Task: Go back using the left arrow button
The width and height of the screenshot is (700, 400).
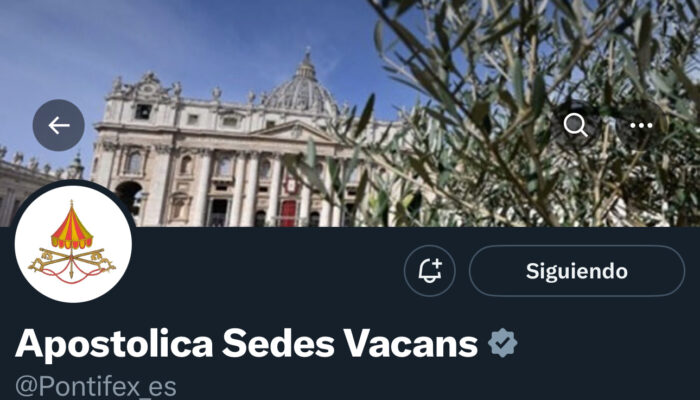Action: [58, 125]
